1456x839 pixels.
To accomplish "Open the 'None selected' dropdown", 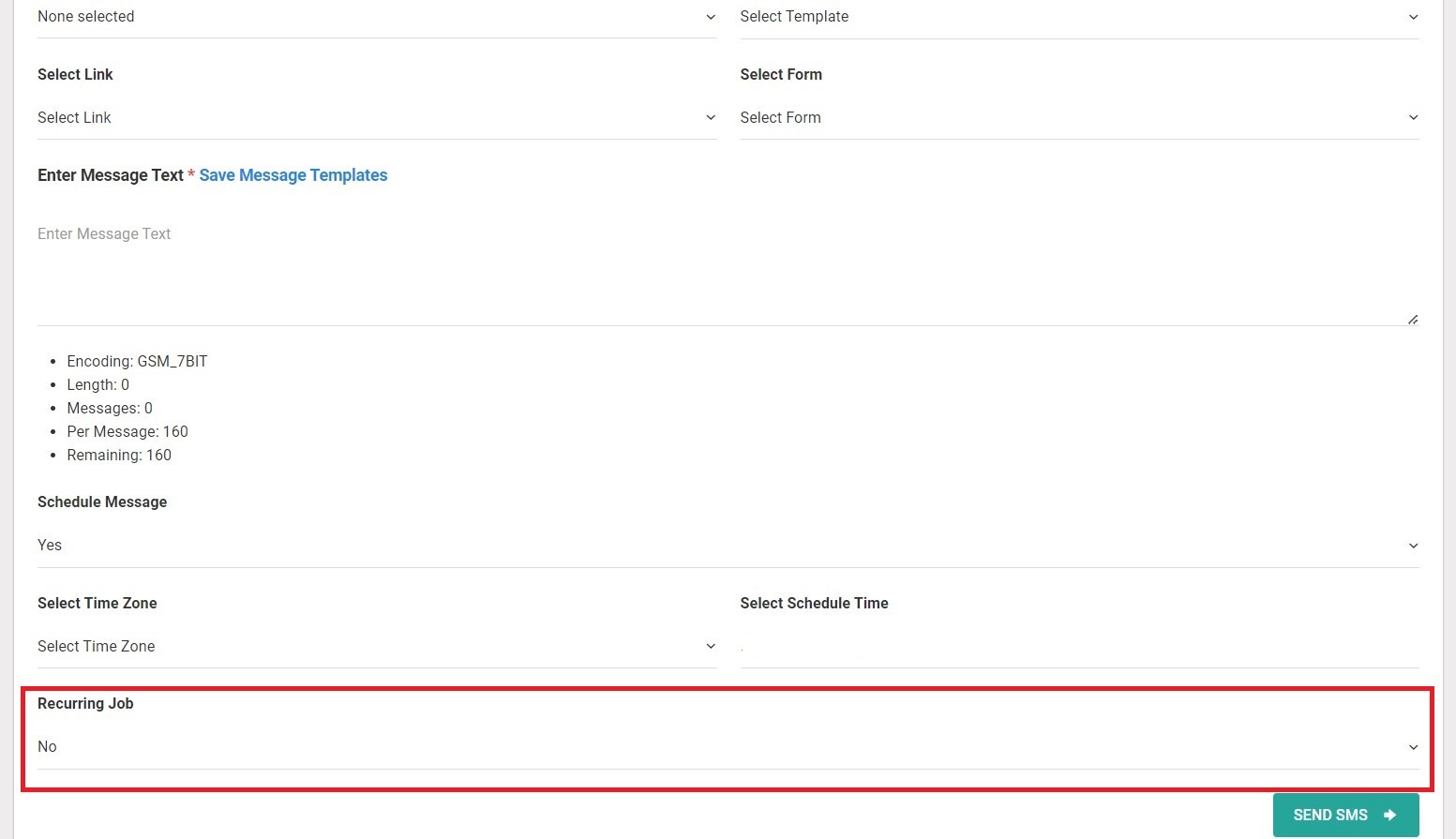I will pyautogui.click(x=377, y=17).
